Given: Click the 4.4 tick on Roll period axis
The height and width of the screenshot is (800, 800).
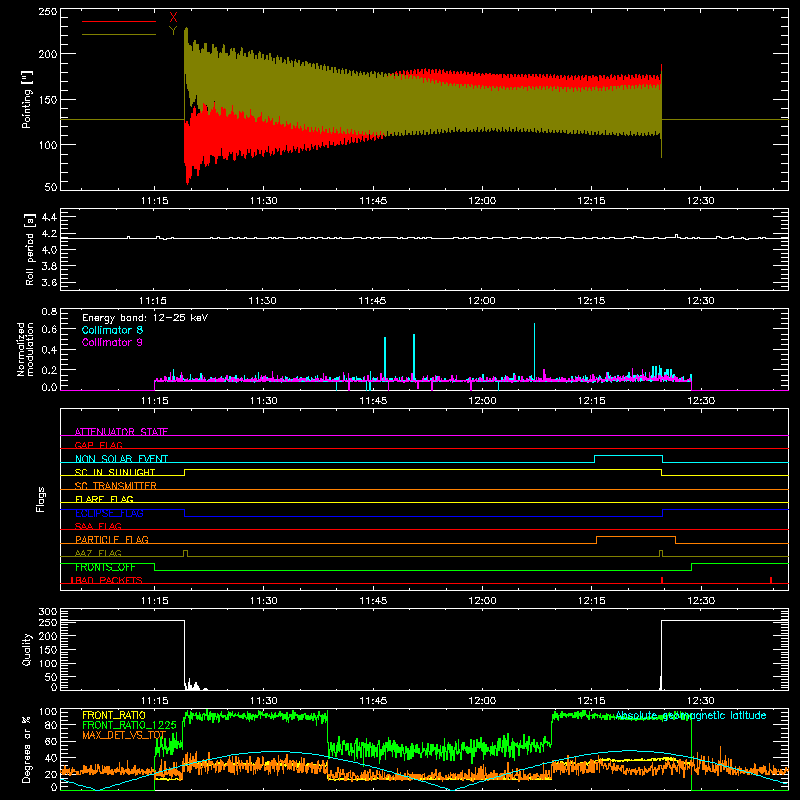Looking at the screenshot, I should [49, 217].
